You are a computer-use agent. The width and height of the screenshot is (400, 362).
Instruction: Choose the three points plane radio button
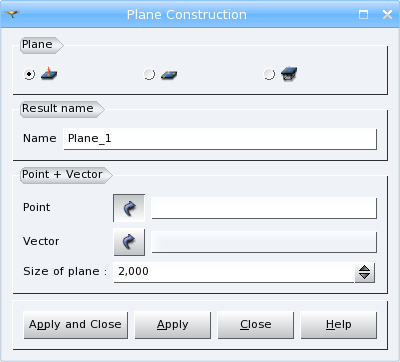(149, 74)
